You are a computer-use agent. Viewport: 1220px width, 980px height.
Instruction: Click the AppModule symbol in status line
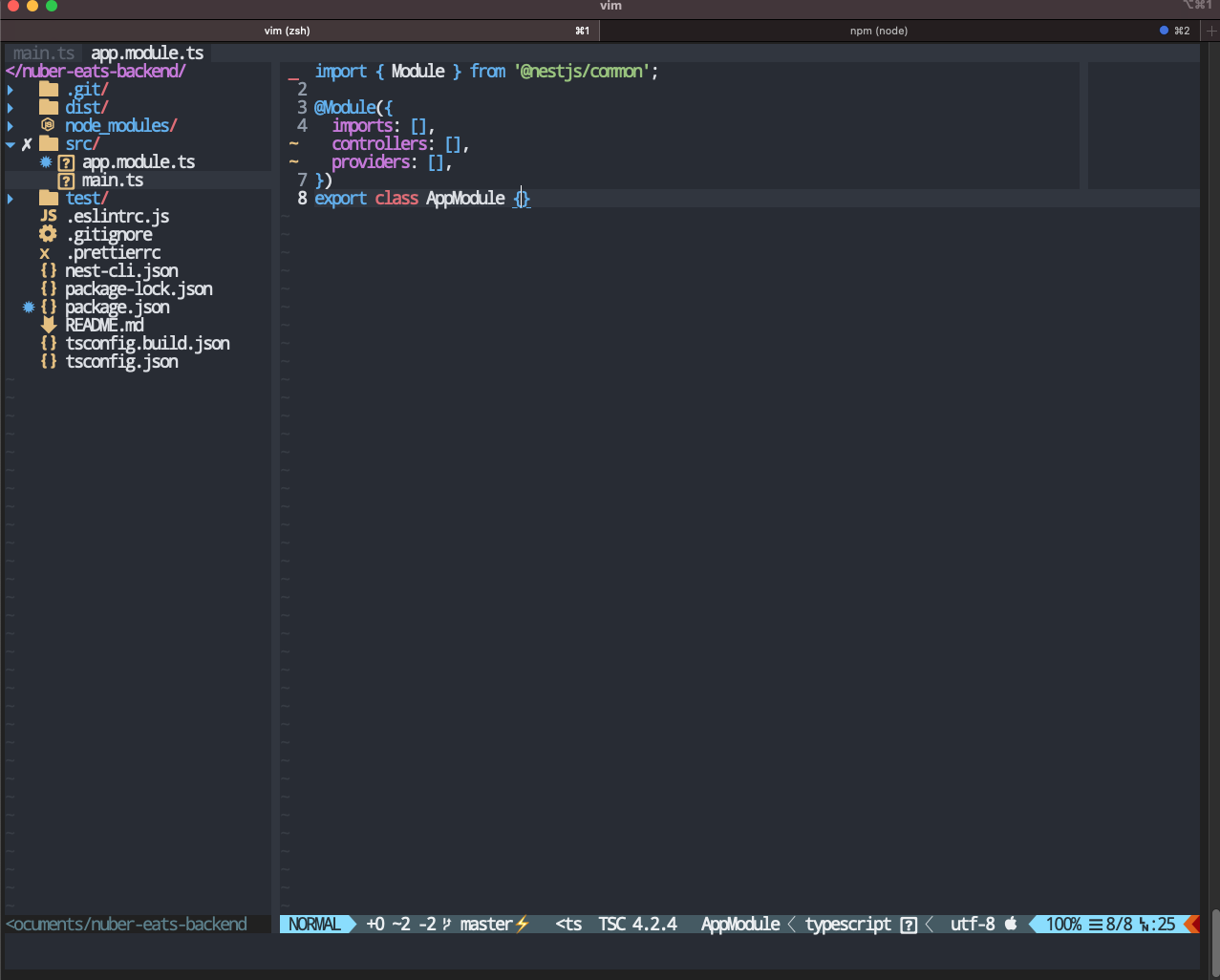tap(740, 925)
